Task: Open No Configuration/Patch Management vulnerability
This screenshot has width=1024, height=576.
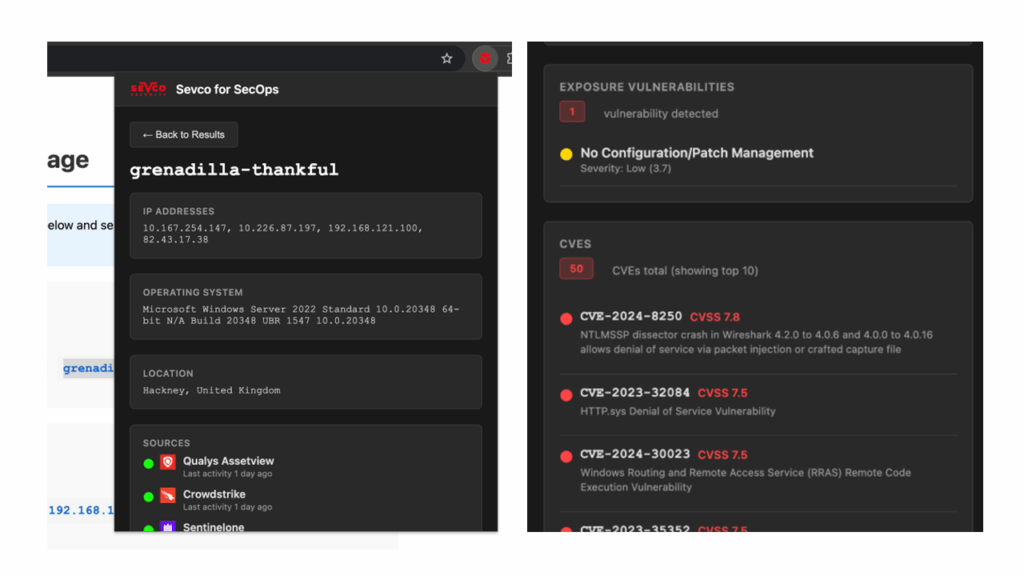Action: pyautogui.click(x=696, y=153)
